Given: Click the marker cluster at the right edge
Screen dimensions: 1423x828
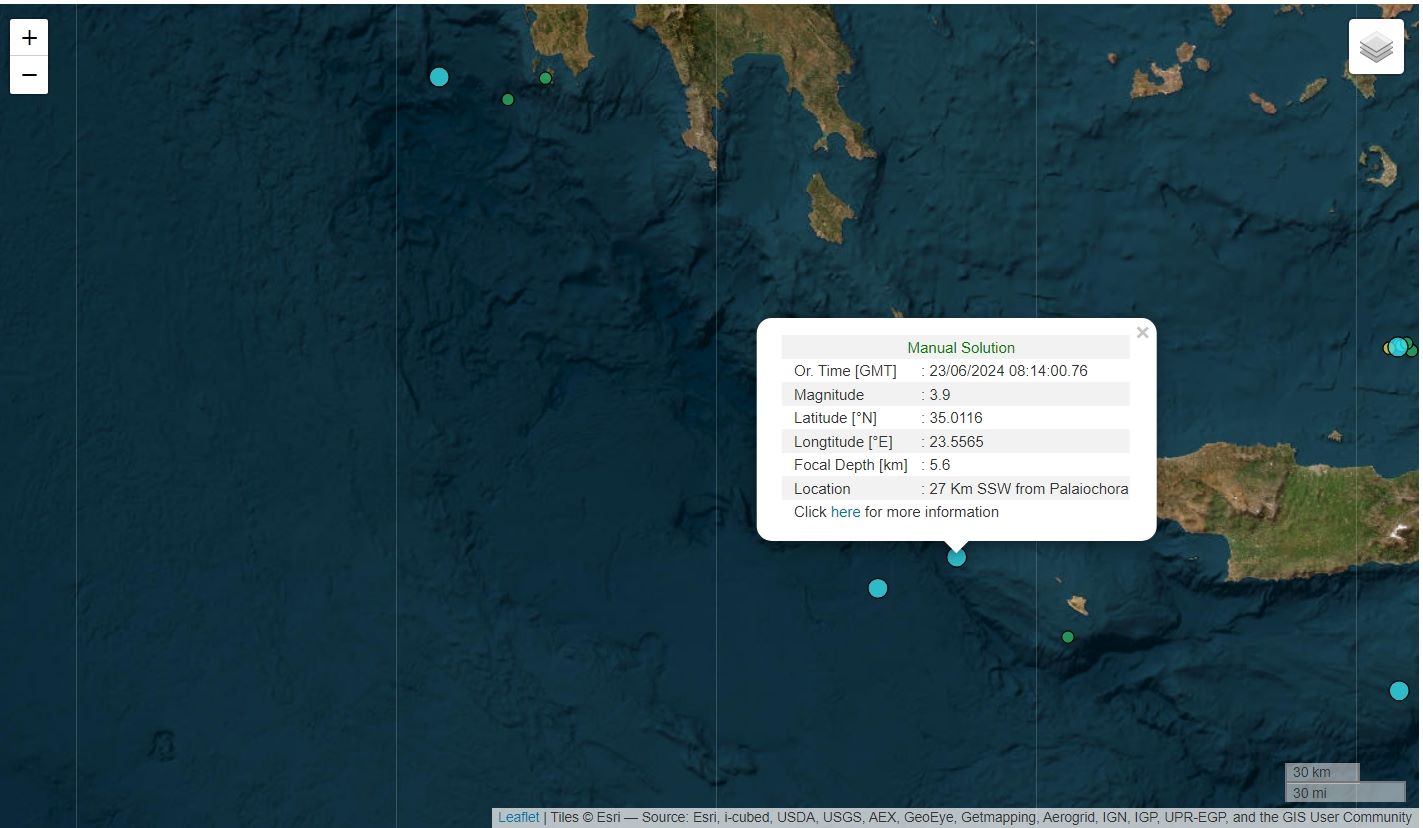Looking at the screenshot, I should pos(1398,347).
